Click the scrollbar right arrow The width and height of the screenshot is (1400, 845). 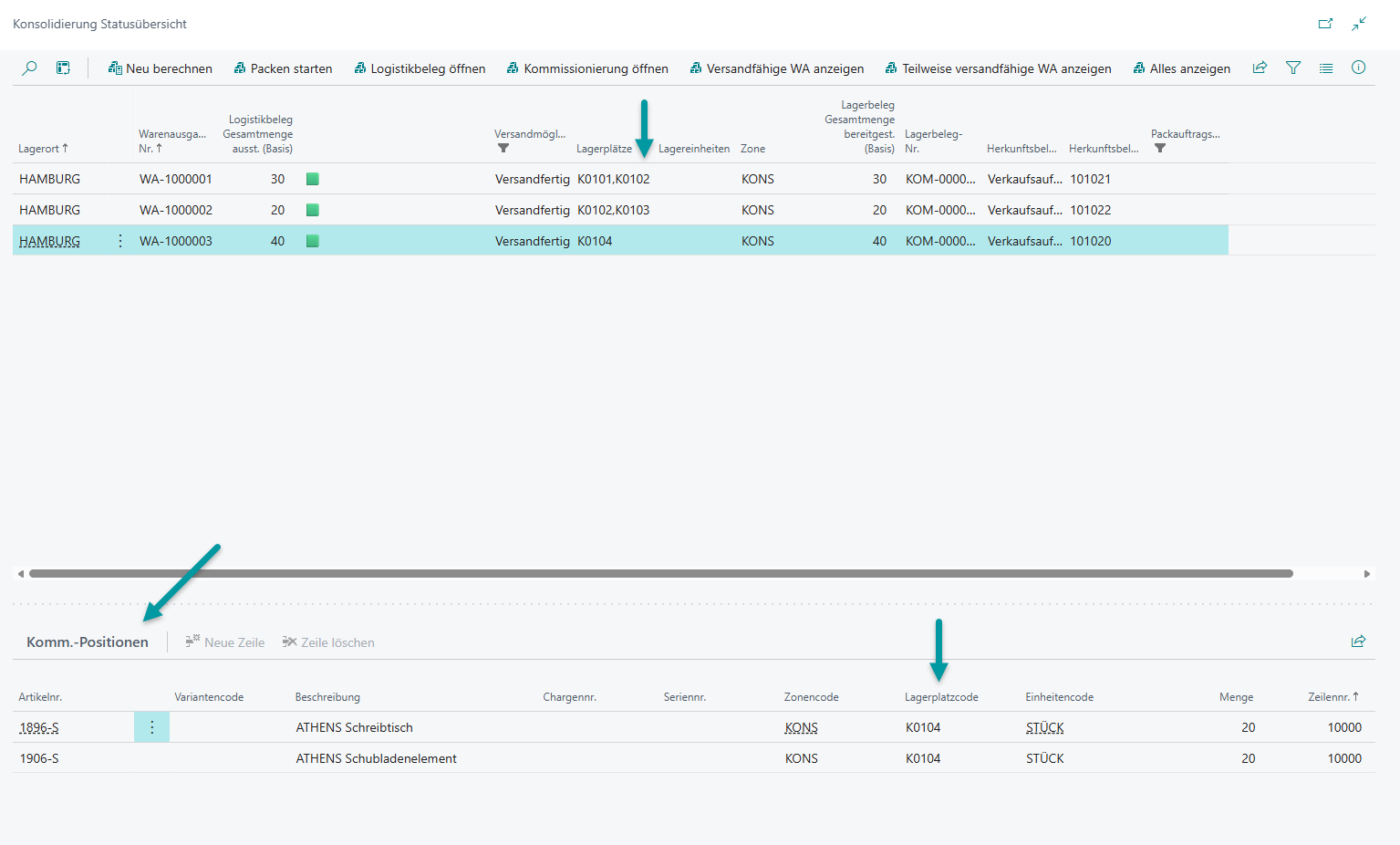[x=1367, y=574]
